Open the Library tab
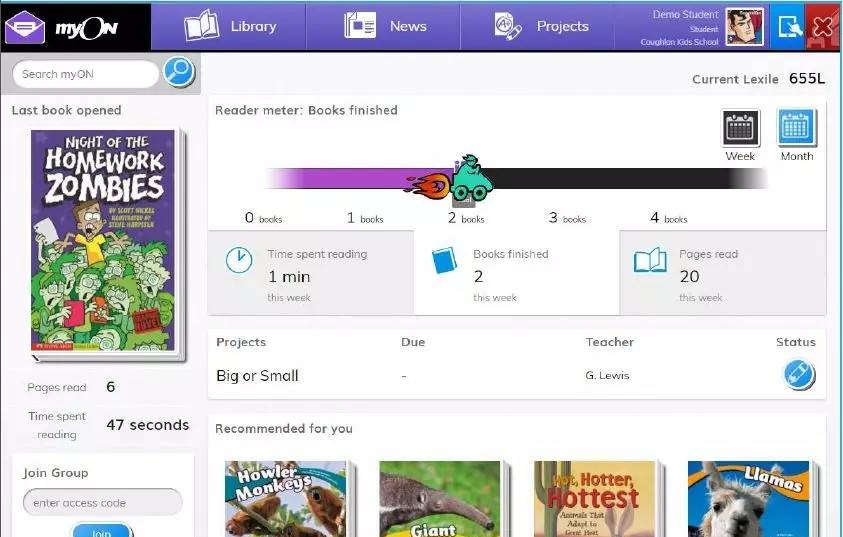Screen dimensions: 843x537 point(229,27)
